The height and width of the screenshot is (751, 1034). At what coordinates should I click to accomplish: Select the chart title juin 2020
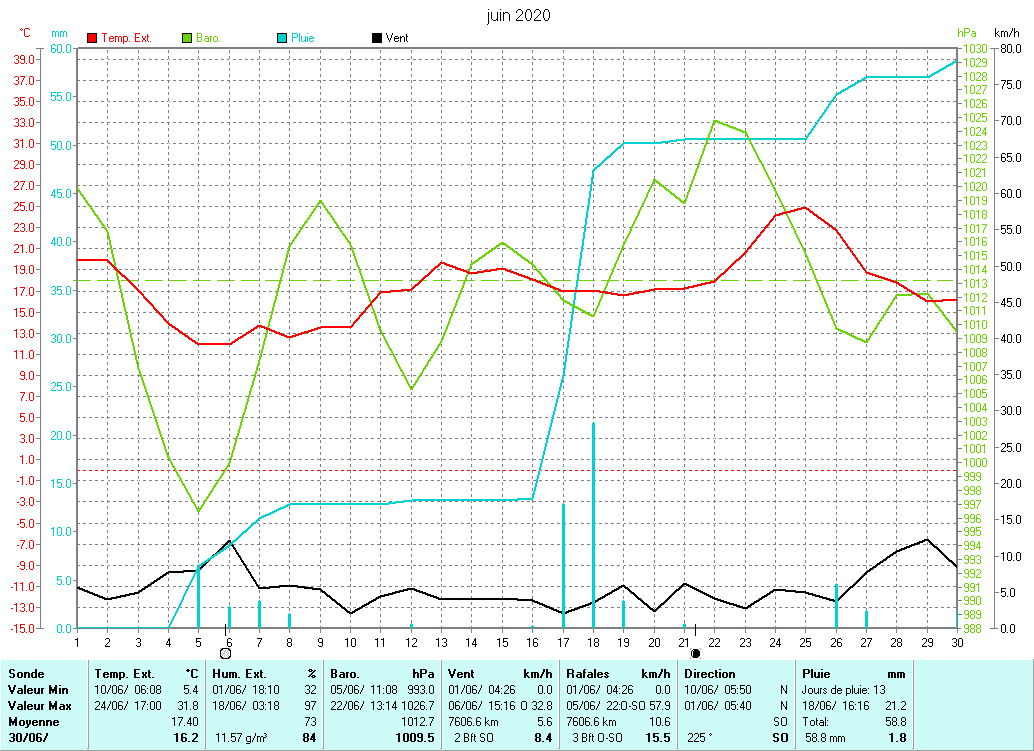(x=518, y=16)
